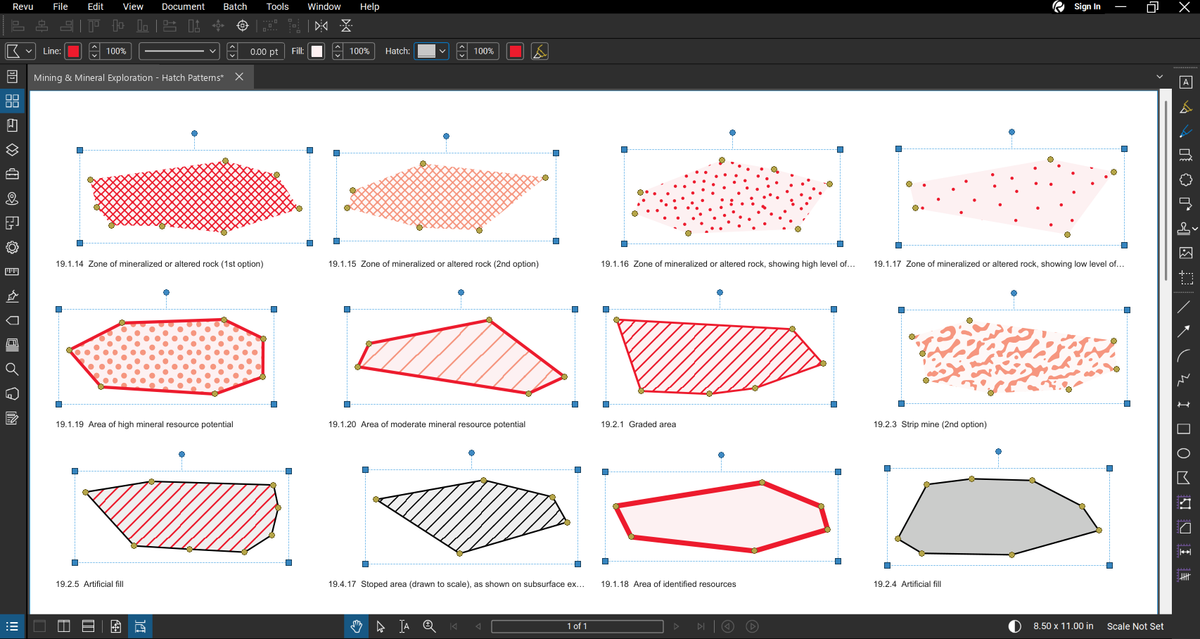Open the File Access panel icon
The width and height of the screenshot is (1200, 639).
12,77
